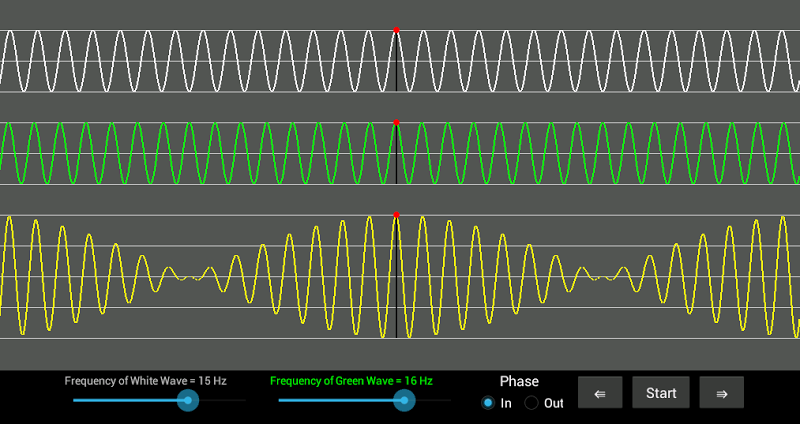The height and width of the screenshot is (424, 800).
Task: Click the right end of white slider track
Action: [242, 401]
